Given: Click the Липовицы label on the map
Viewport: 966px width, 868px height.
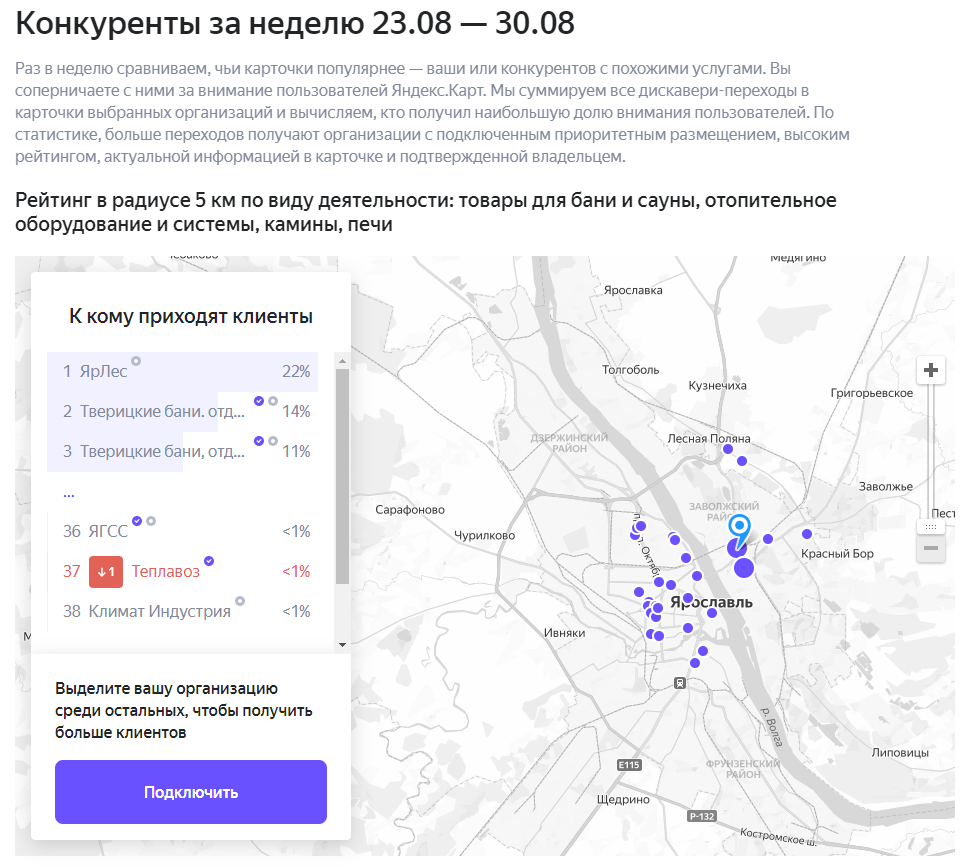Looking at the screenshot, I should click(x=900, y=753).
